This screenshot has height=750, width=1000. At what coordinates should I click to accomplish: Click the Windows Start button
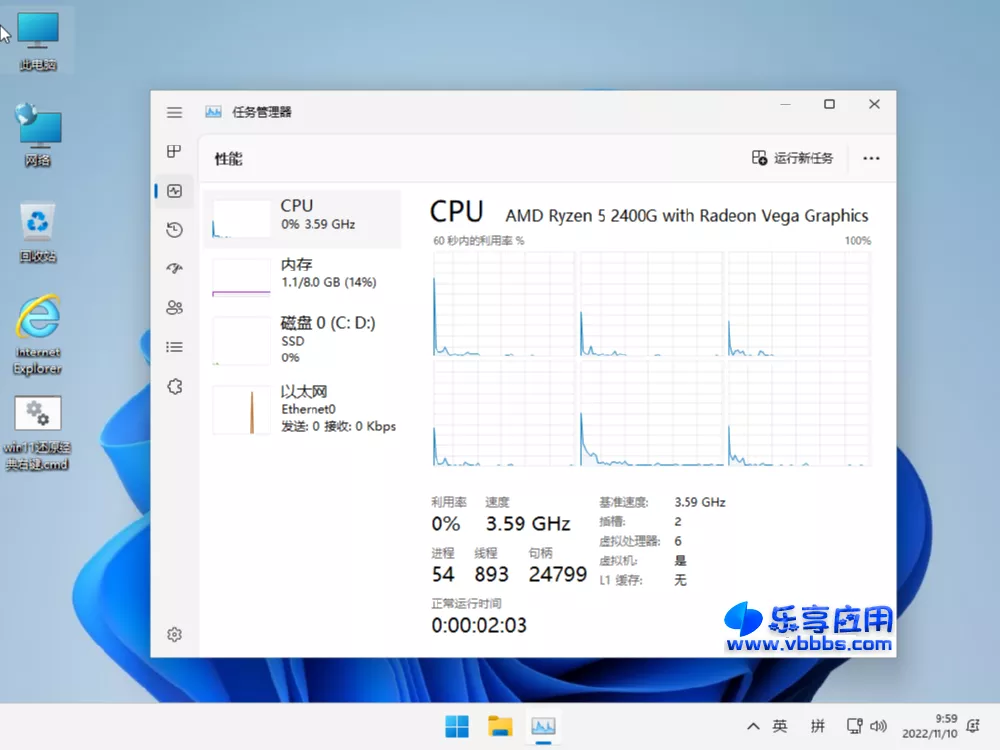coord(457,726)
